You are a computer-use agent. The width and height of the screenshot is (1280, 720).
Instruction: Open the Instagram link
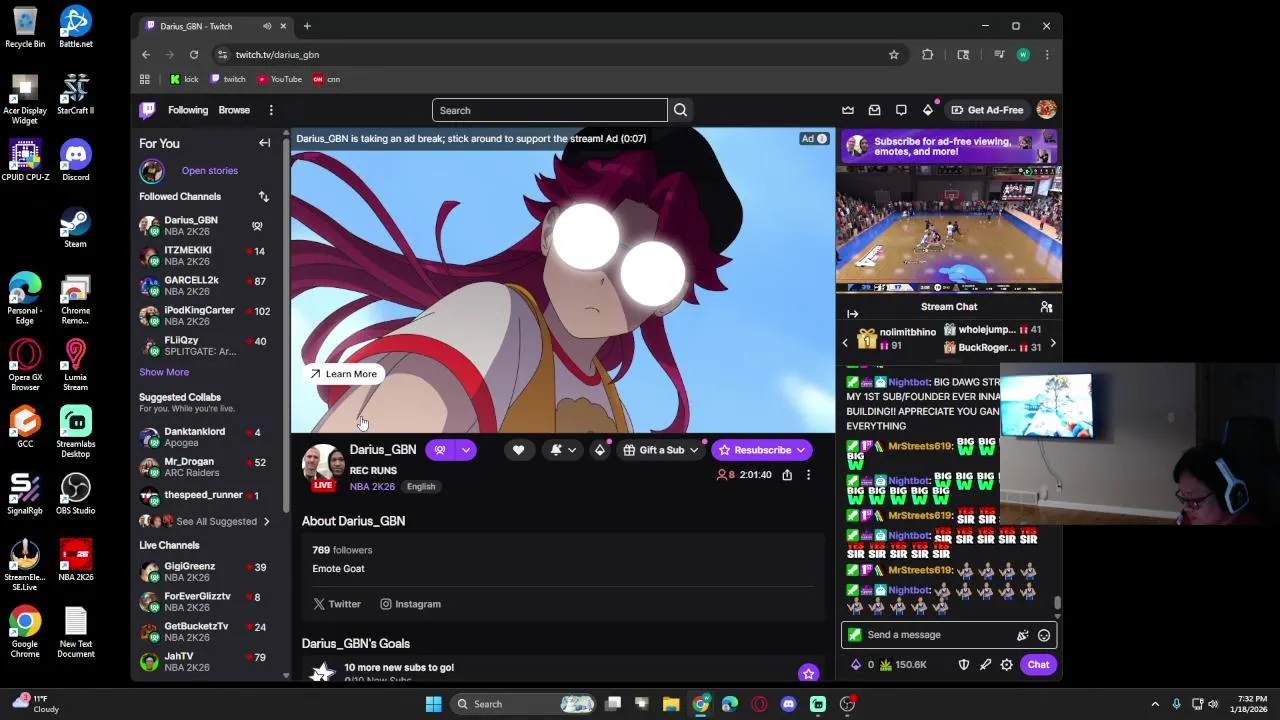[410, 604]
